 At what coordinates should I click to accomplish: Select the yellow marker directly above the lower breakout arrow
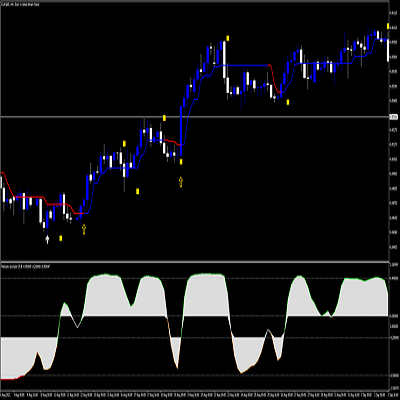[x=181, y=162]
